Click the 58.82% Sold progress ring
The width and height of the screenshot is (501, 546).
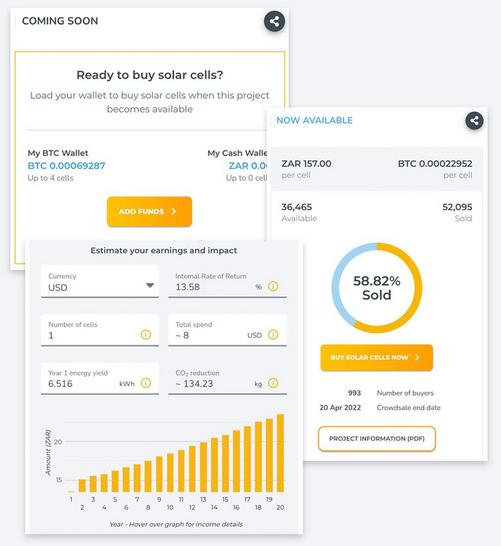377,288
